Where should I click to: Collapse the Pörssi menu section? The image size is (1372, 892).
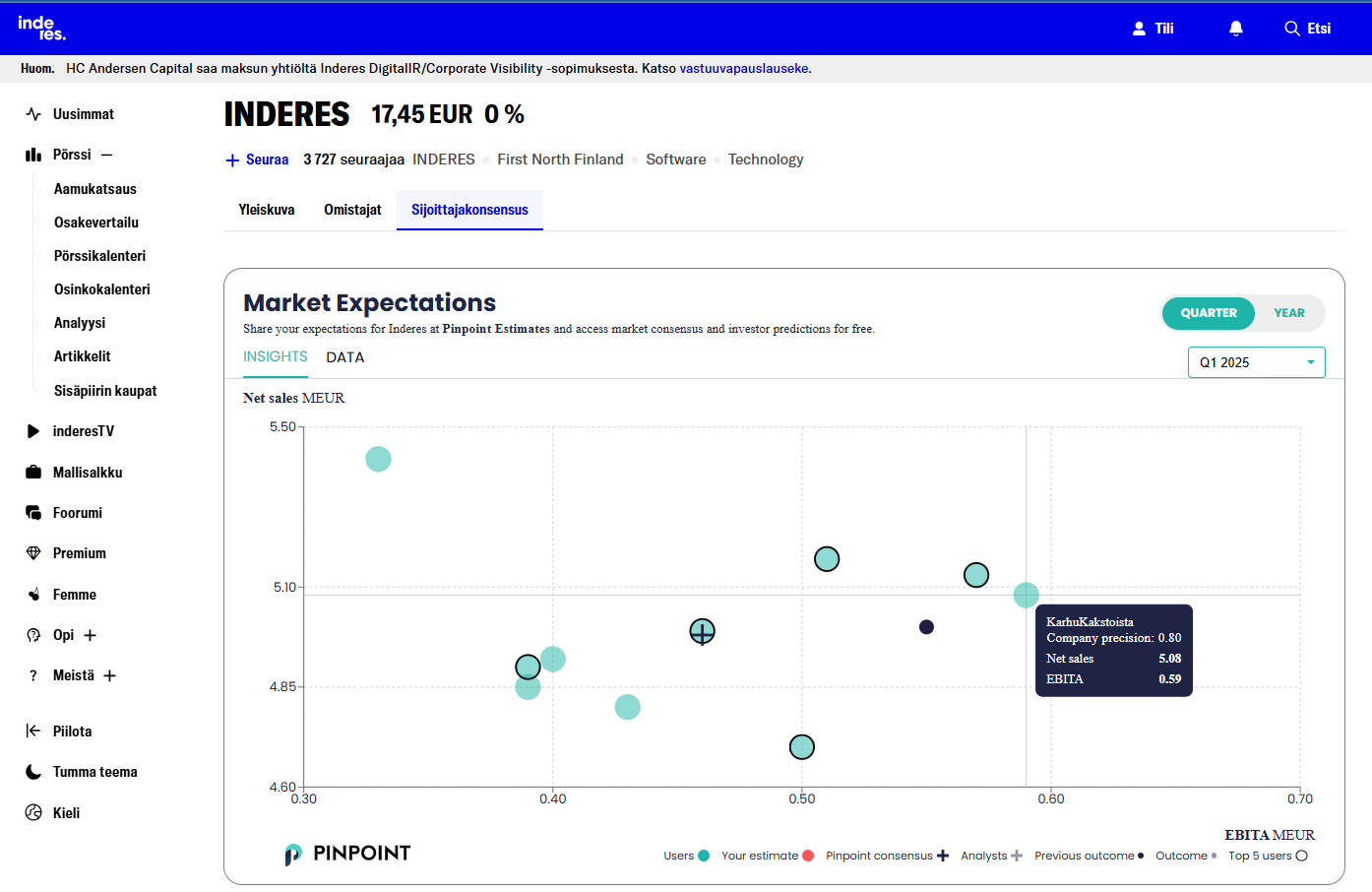(x=107, y=155)
